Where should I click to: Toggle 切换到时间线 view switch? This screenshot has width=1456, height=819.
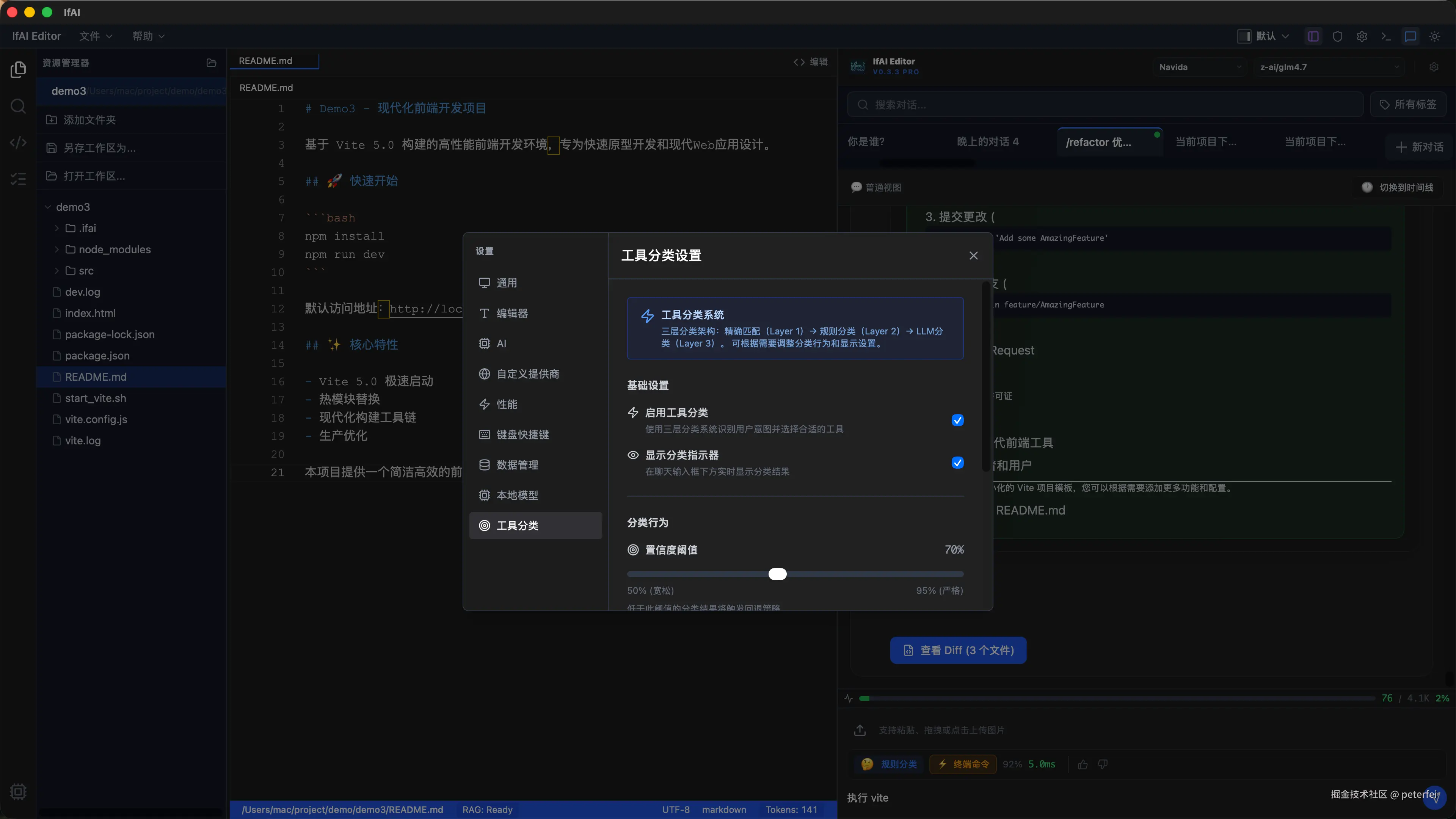1397,187
